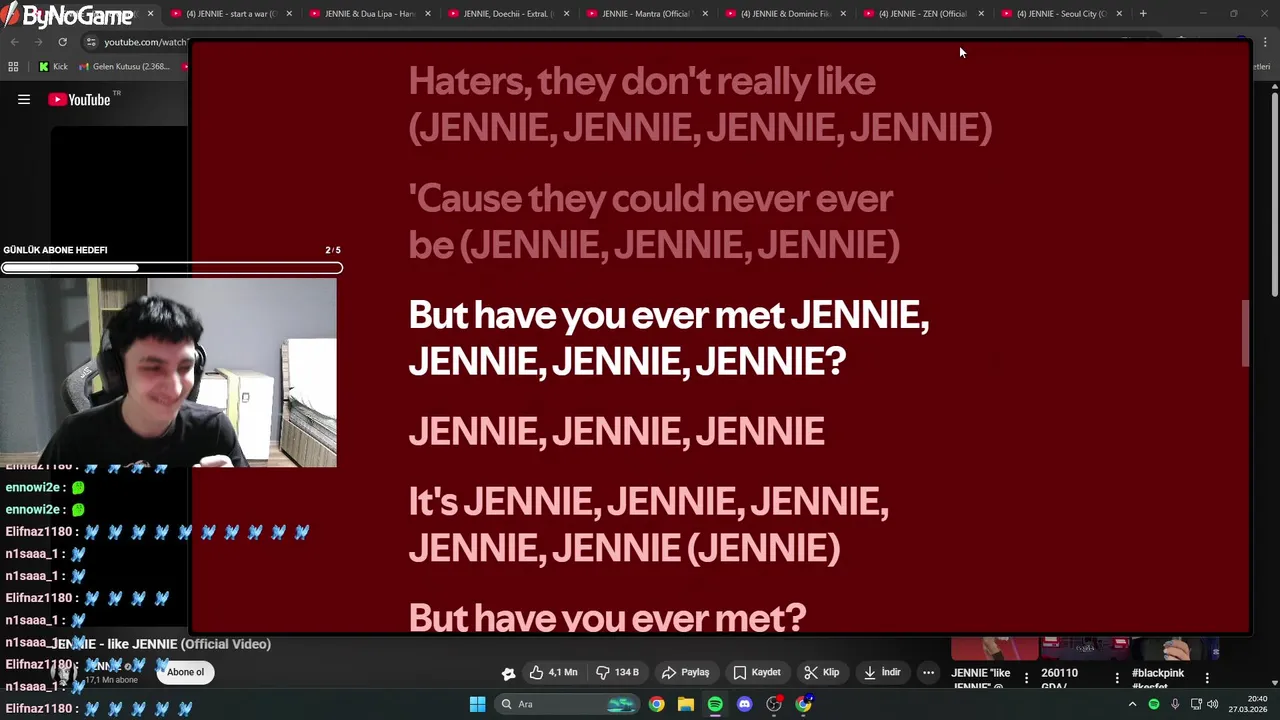Viewport: 1280px width, 720px height.
Task: Close the JENNIE Mantra tab
Action: point(705,14)
